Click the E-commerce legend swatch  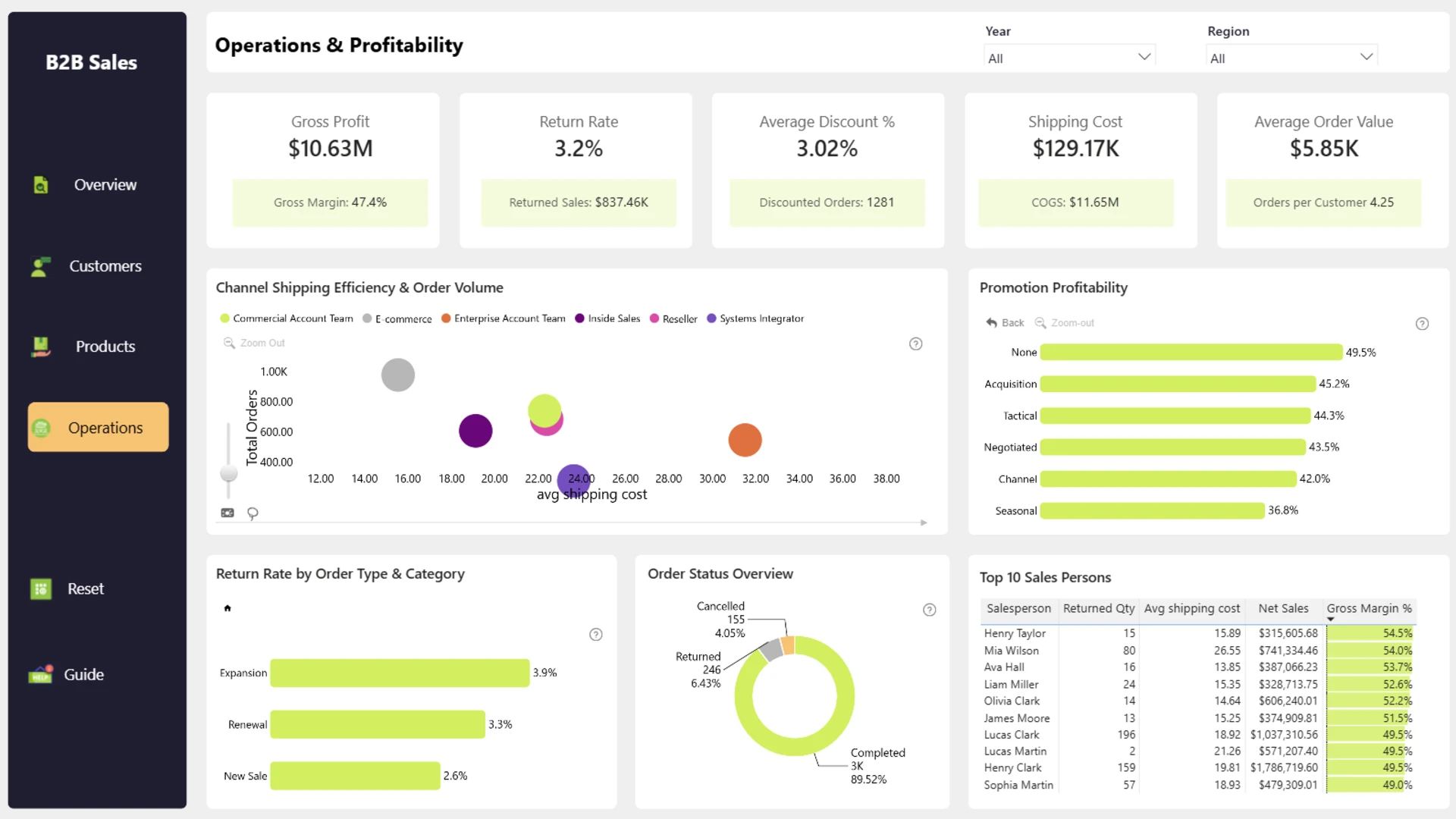(367, 318)
